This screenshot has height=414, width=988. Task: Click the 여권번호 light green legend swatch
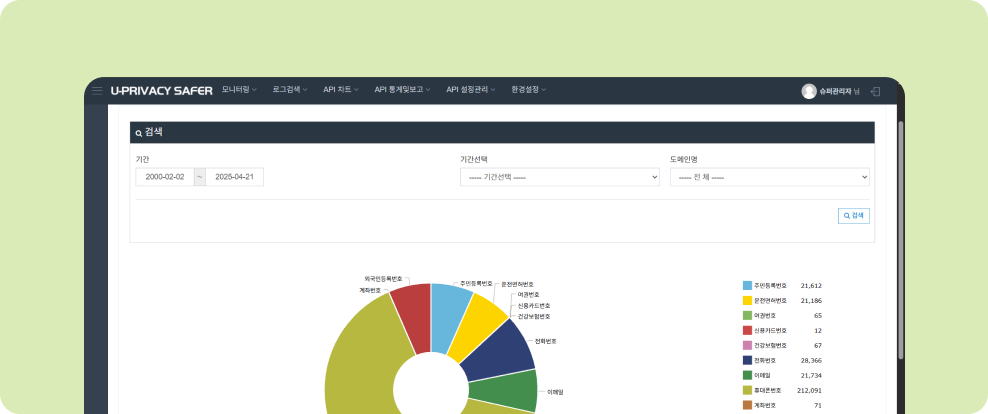(747, 315)
